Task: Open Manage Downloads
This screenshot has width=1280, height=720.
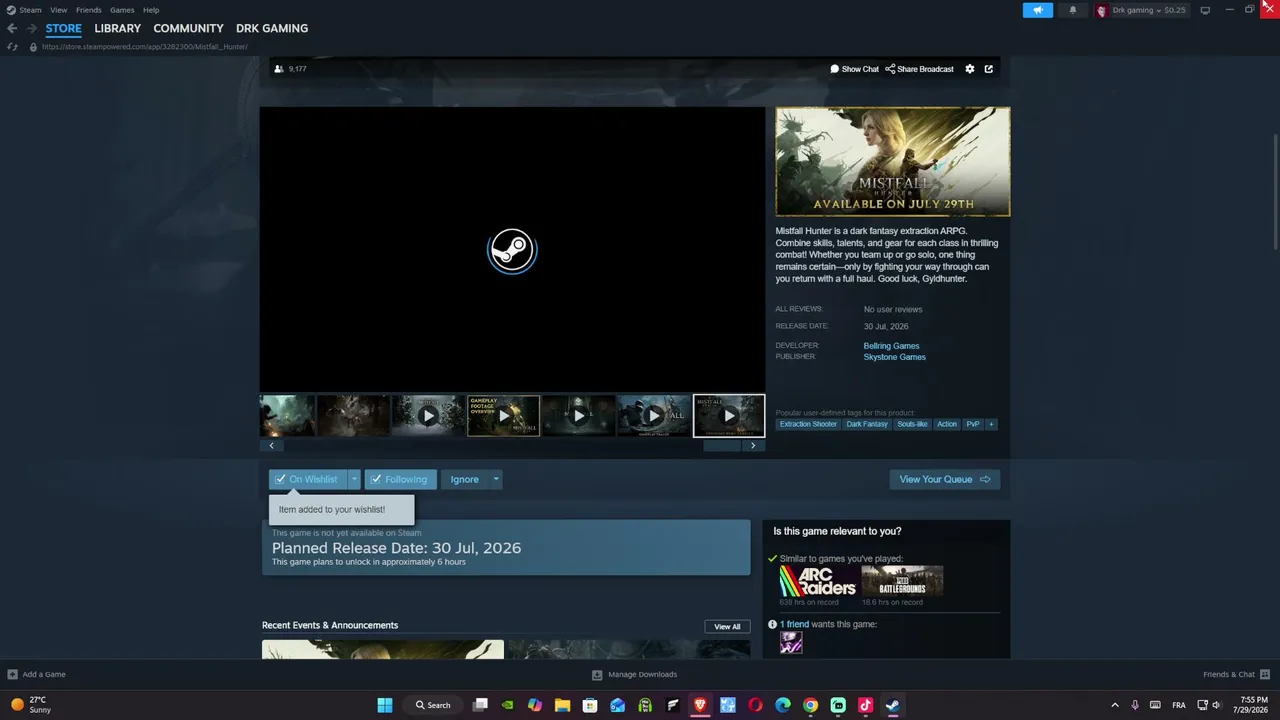Action: 634,675
